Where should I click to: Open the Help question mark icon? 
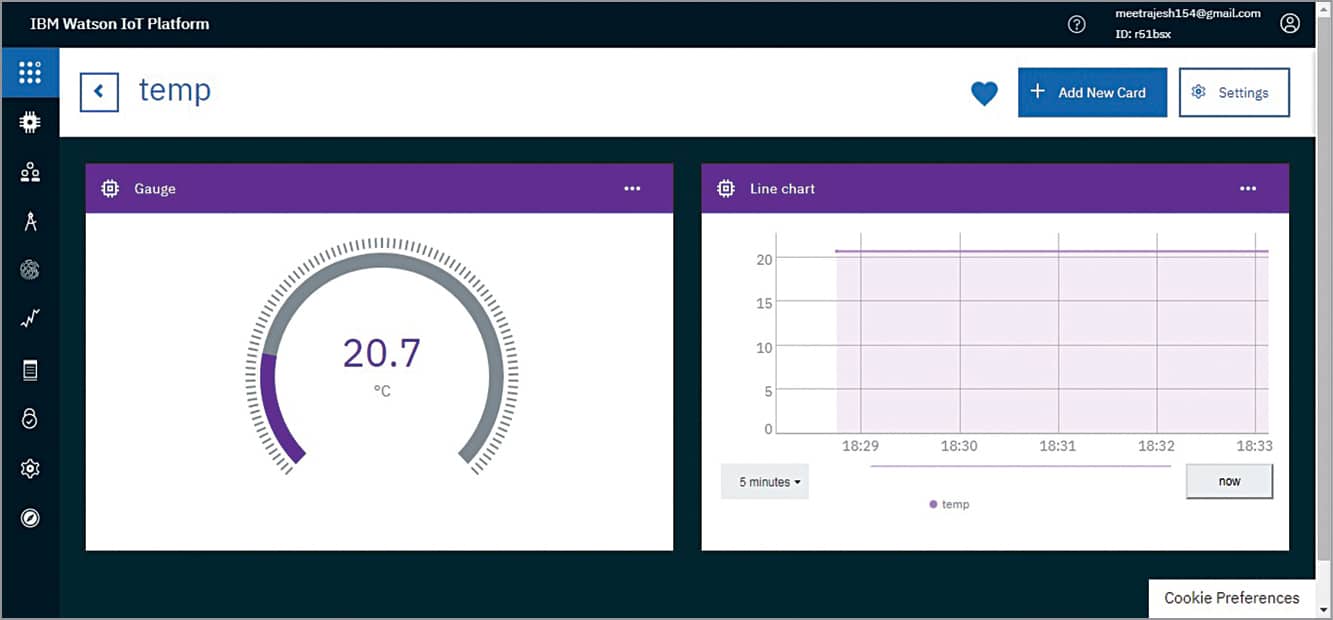(x=1076, y=23)
